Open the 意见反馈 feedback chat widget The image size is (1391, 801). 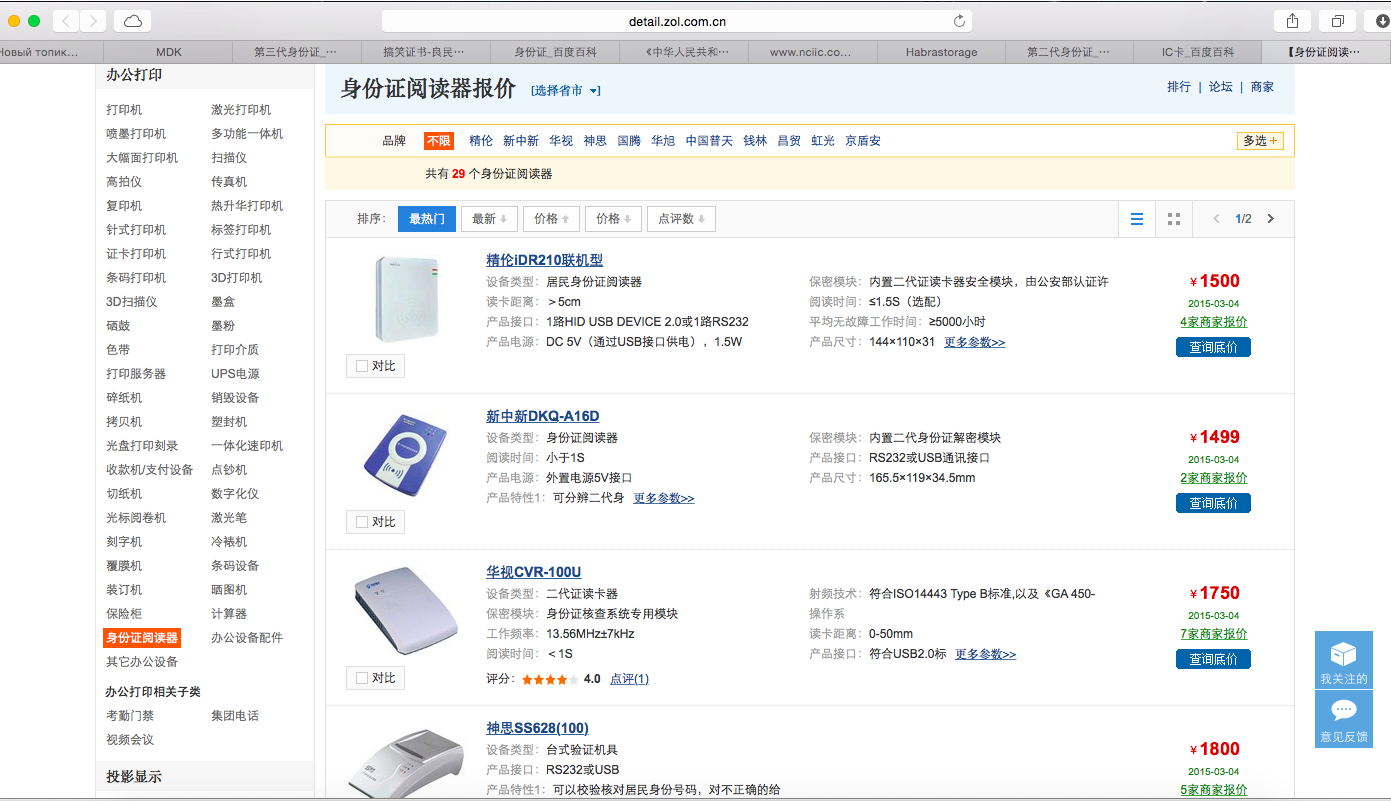coord(1344,719)
